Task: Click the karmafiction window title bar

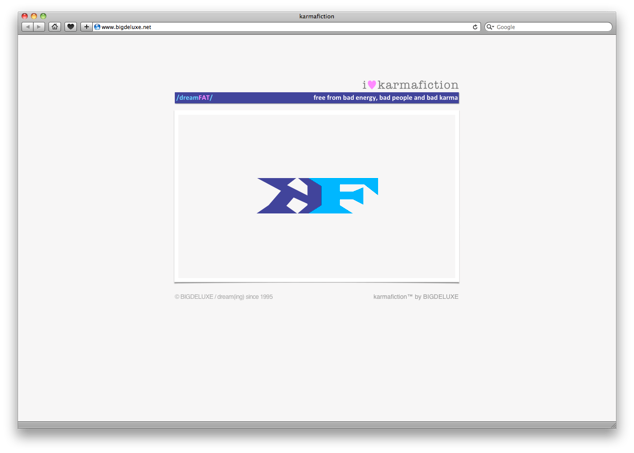Action: 317,16
